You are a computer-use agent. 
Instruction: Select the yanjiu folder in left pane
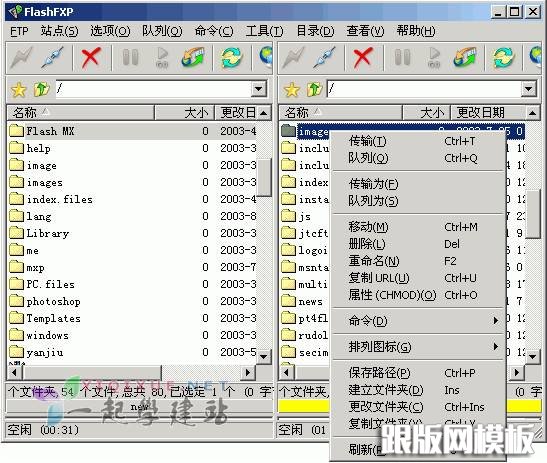point(133,352)
